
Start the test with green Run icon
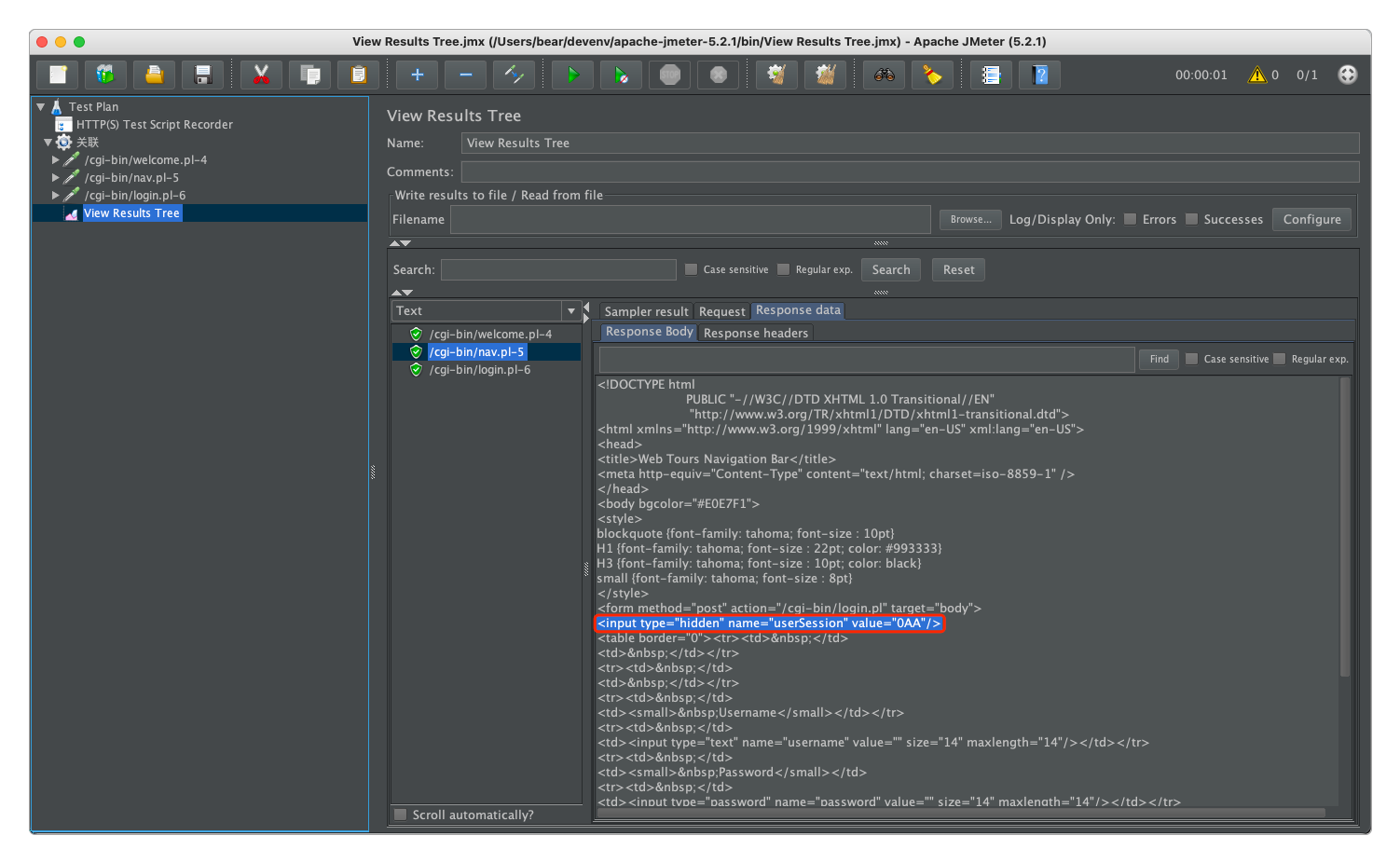click(572, 75)
